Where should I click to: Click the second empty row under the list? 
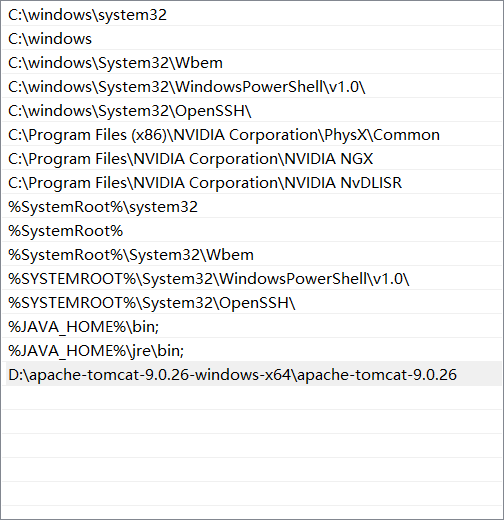pyautogui.click(x=252, y=423)
